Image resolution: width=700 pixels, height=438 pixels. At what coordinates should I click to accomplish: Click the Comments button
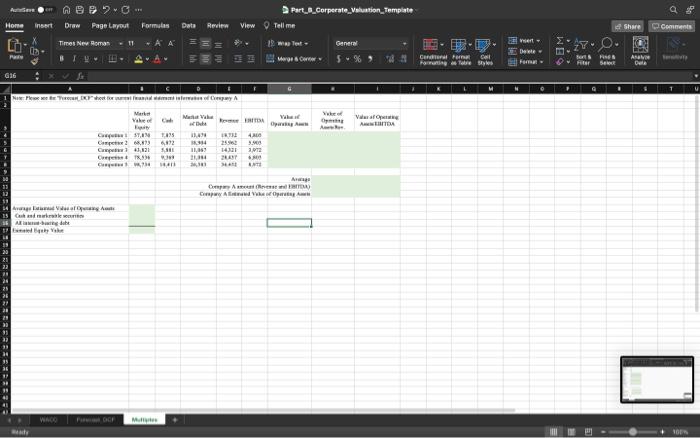[669, 26]
